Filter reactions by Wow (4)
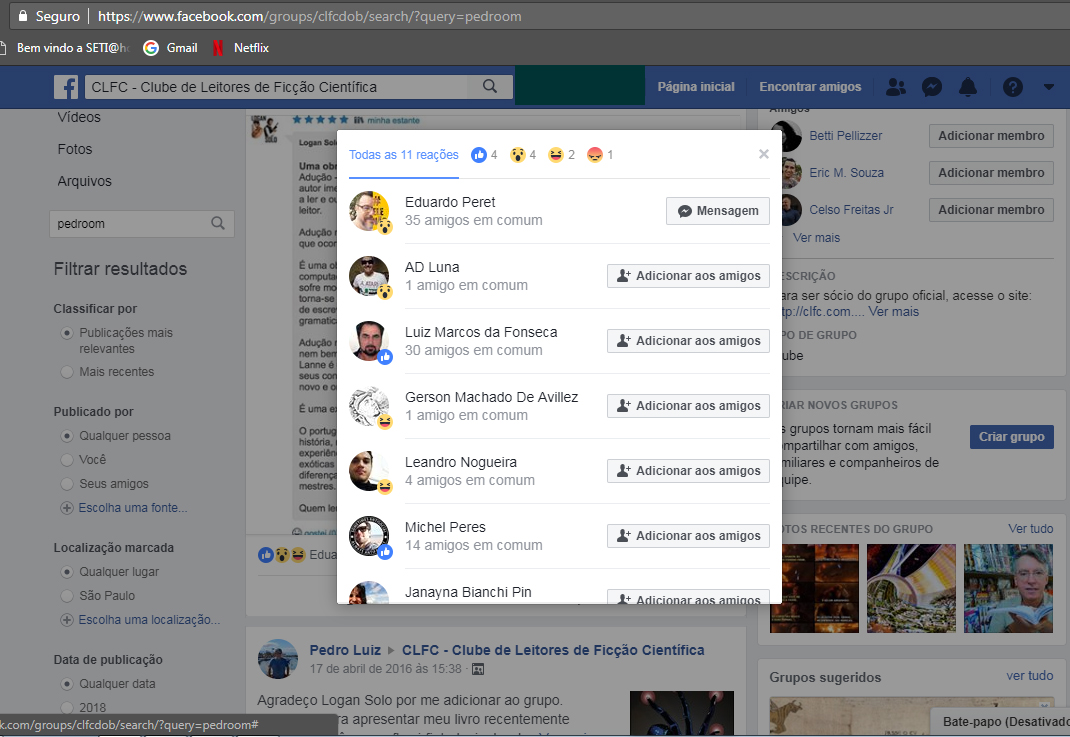1070x737 pixels. [523, 155]
